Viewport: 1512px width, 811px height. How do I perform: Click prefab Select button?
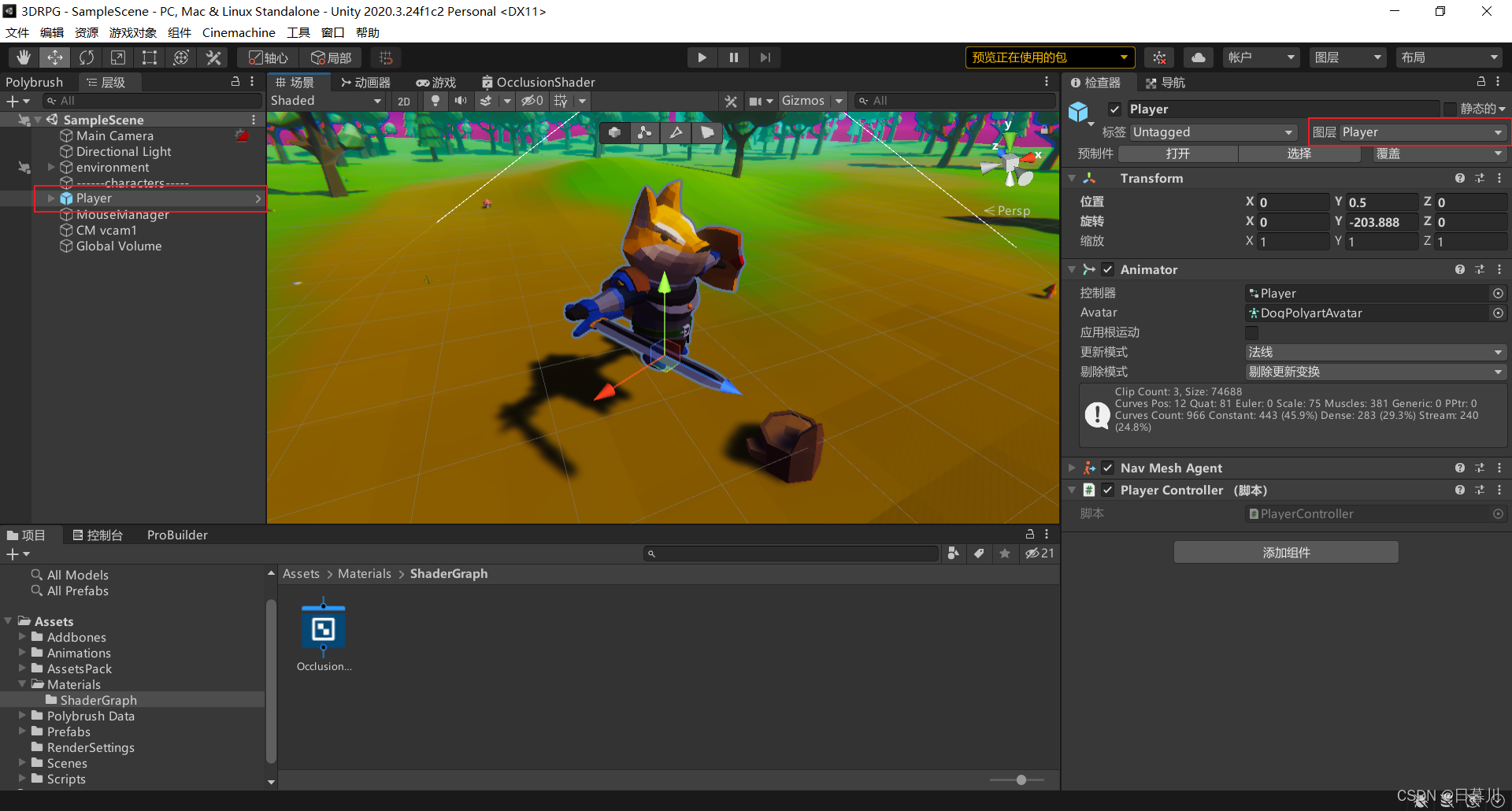tap(1299, 154)
